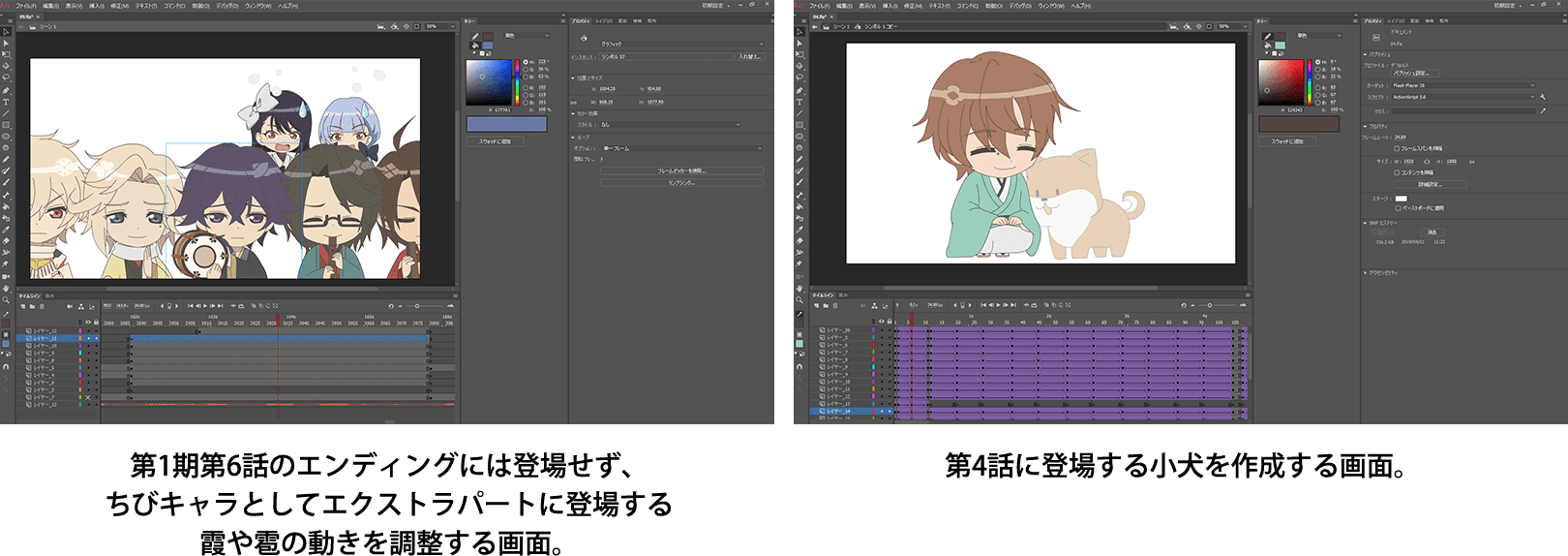Select the Text tool in right window

coord(799,101)
